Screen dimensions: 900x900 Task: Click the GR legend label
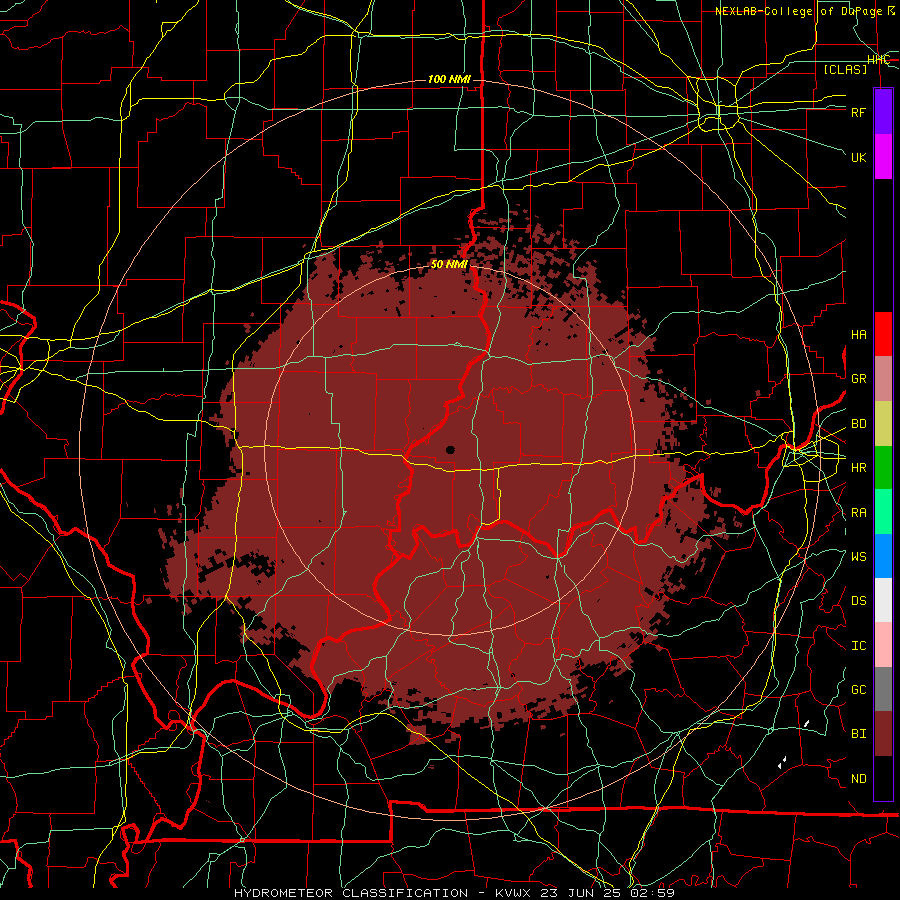click(x=858, y=379)
